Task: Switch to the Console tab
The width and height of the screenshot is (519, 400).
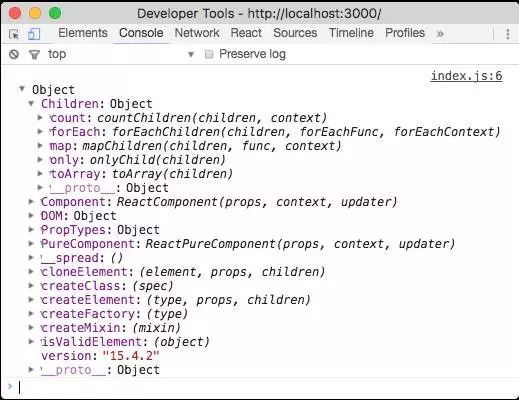Action: (141, 33)
